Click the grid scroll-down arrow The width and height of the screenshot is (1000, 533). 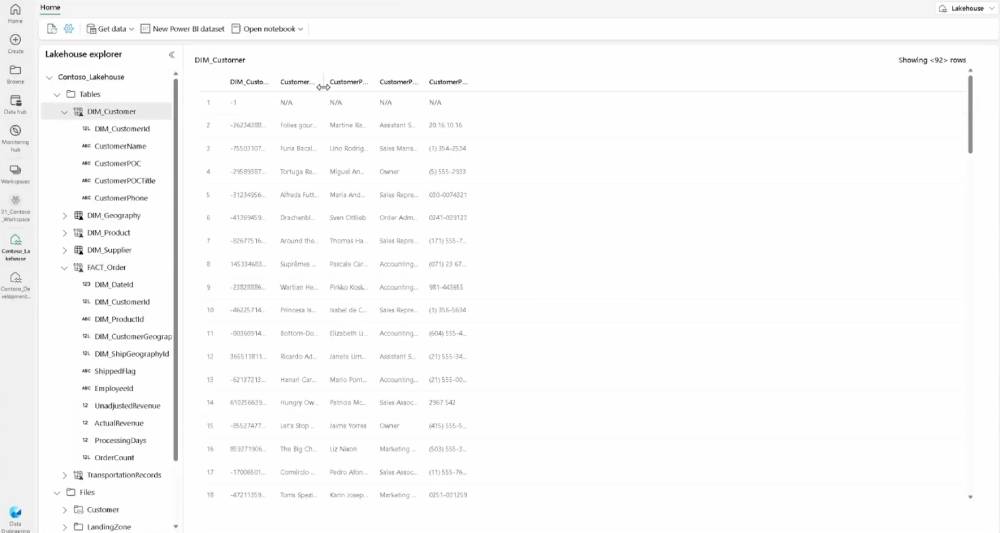tap(970, 497)
